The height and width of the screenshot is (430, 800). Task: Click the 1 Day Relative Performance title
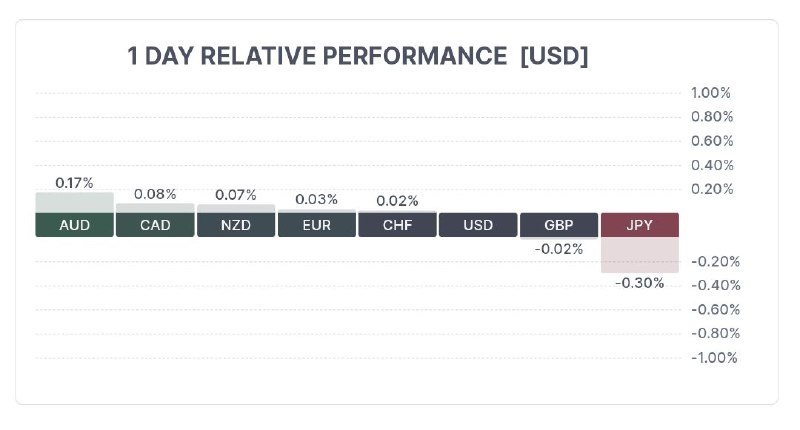pos(358,56)
